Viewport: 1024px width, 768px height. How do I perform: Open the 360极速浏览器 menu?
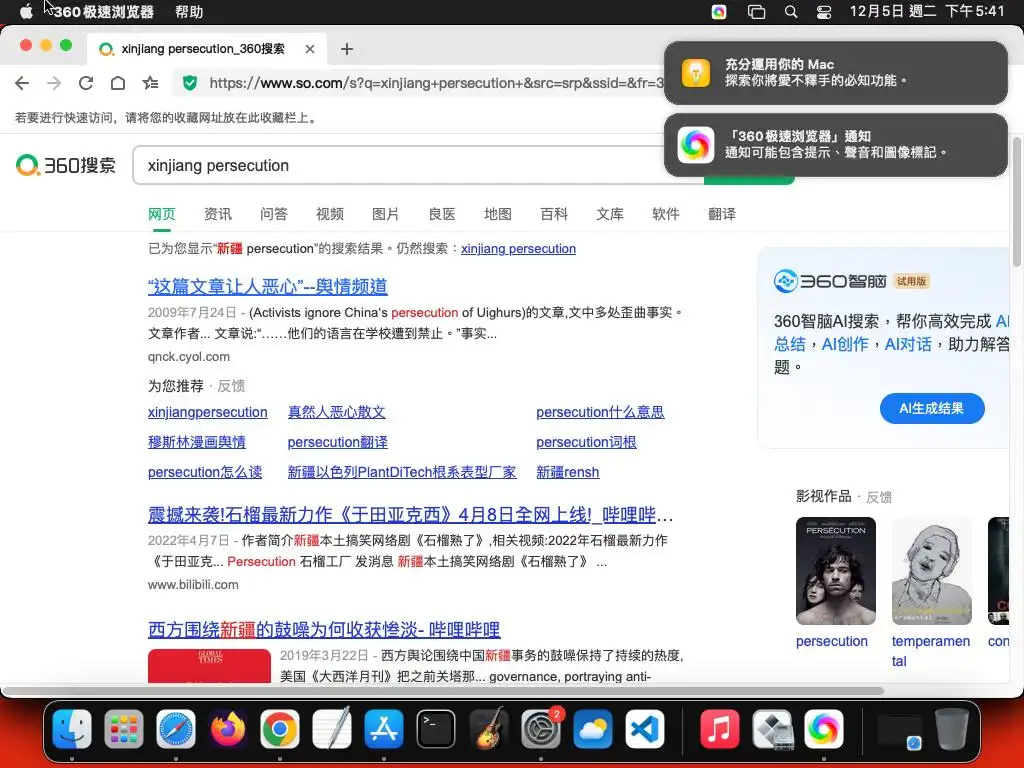click(103, 12)
